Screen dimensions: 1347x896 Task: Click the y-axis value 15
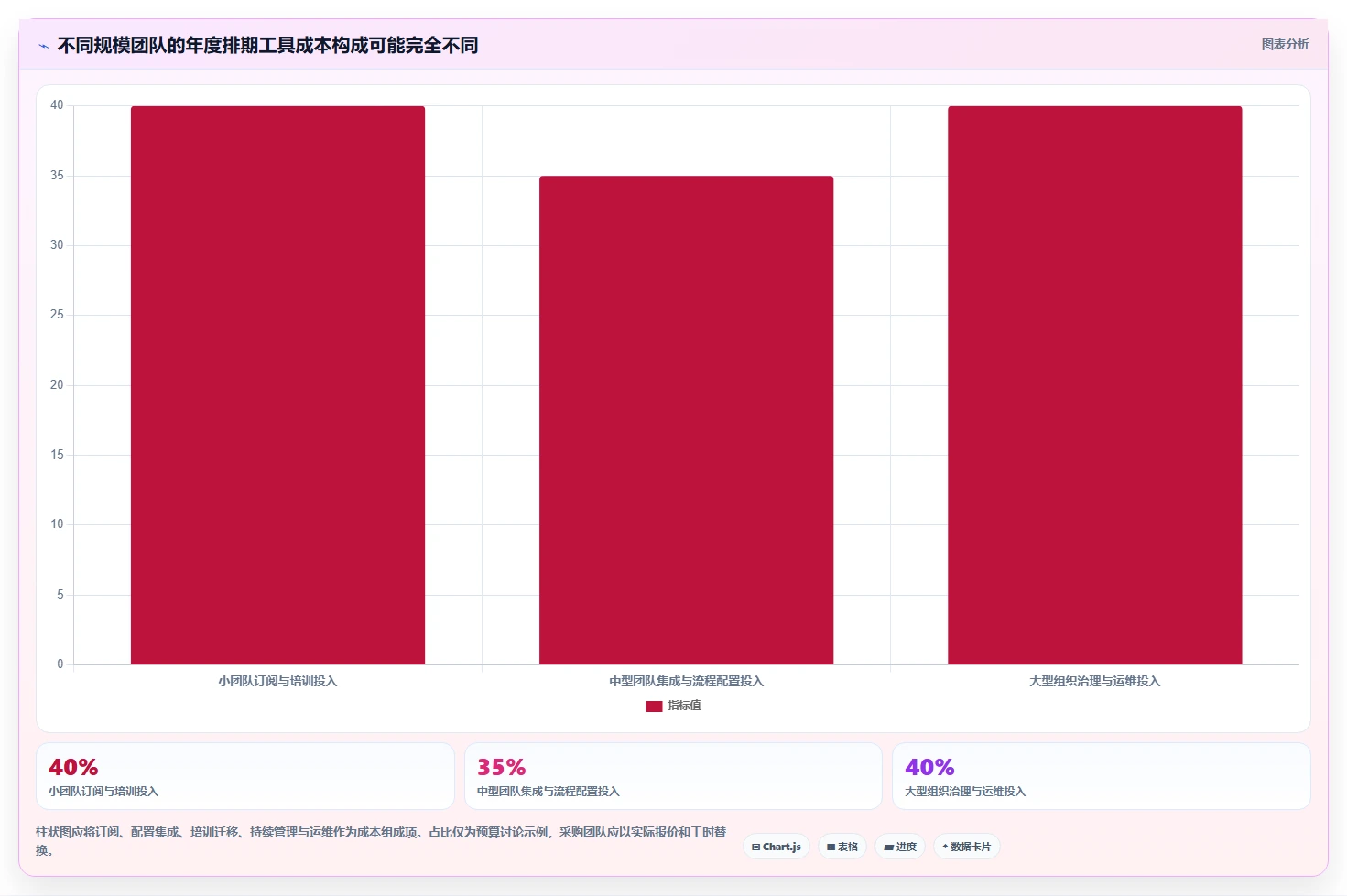[x=57, y=455]
